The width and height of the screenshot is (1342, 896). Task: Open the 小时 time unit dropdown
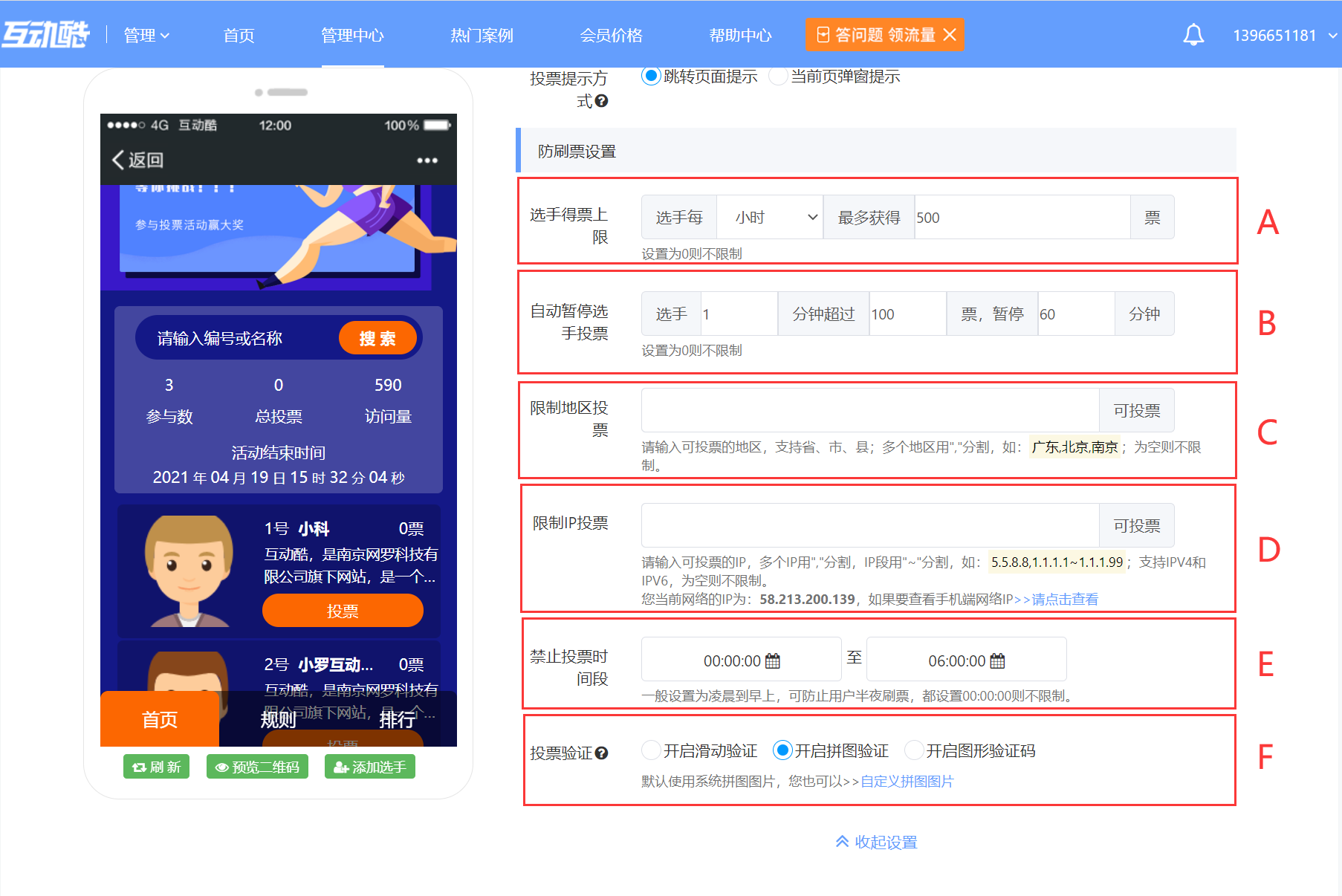click(x=770, y=217)
